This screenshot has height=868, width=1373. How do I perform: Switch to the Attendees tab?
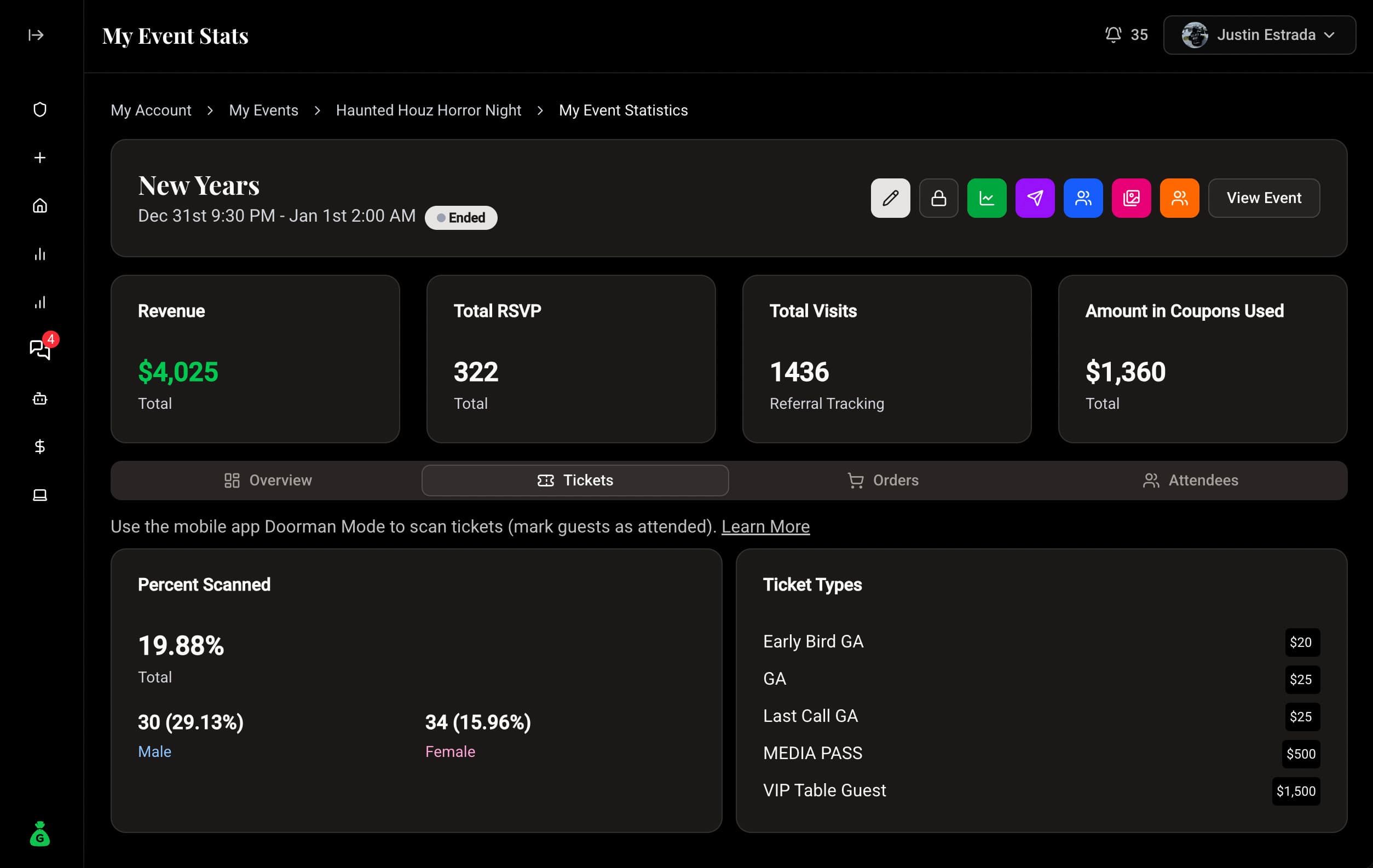pyautogui.click(x=1191, y=481)
